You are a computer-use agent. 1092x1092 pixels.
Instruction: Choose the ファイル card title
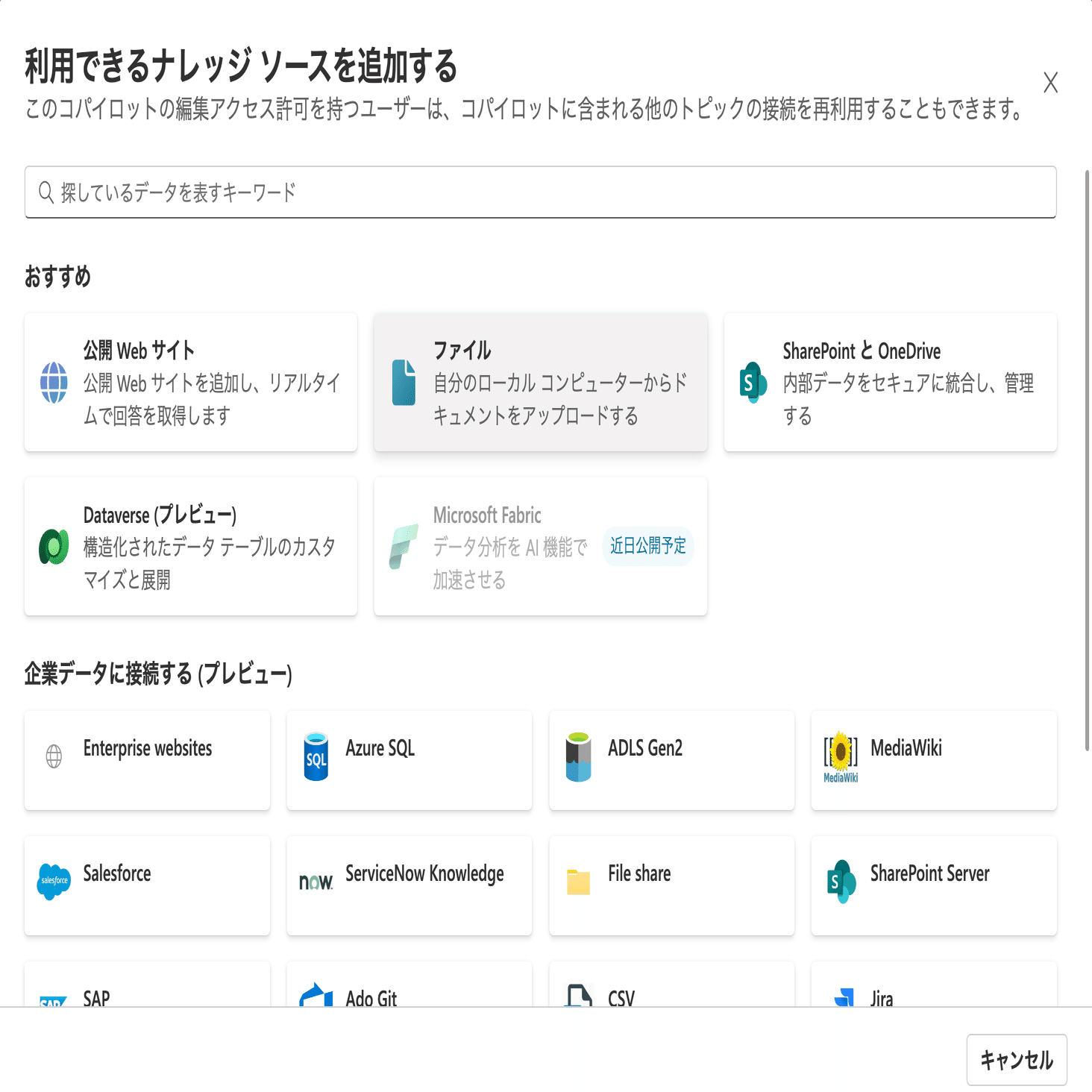462,351
